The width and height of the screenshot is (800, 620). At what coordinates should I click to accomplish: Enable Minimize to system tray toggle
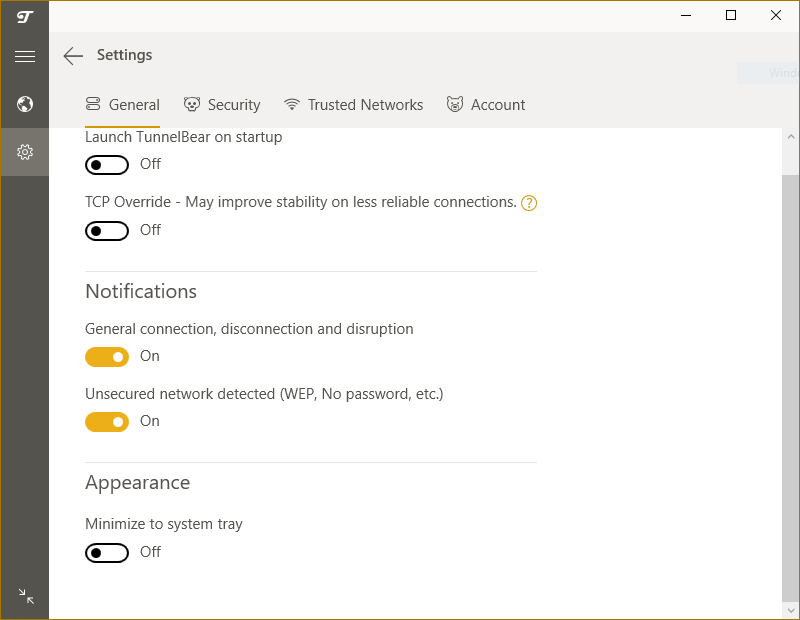107,553
